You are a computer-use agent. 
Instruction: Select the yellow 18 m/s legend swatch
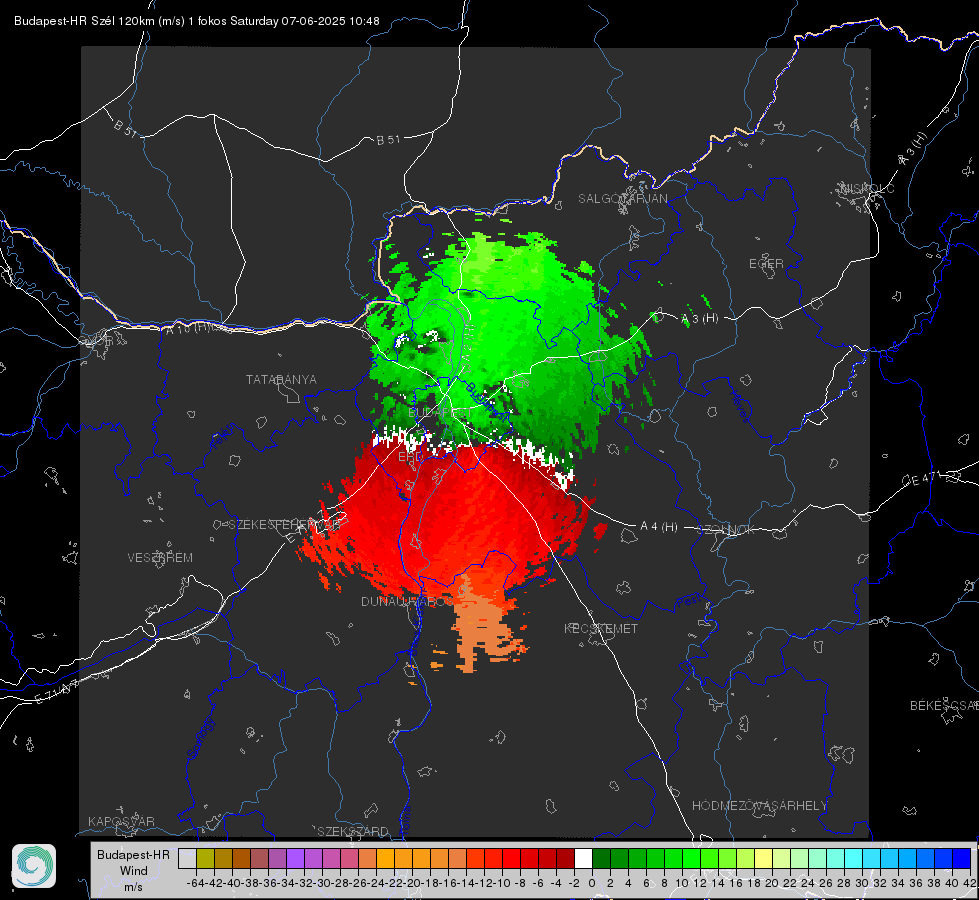click(764, 858)
